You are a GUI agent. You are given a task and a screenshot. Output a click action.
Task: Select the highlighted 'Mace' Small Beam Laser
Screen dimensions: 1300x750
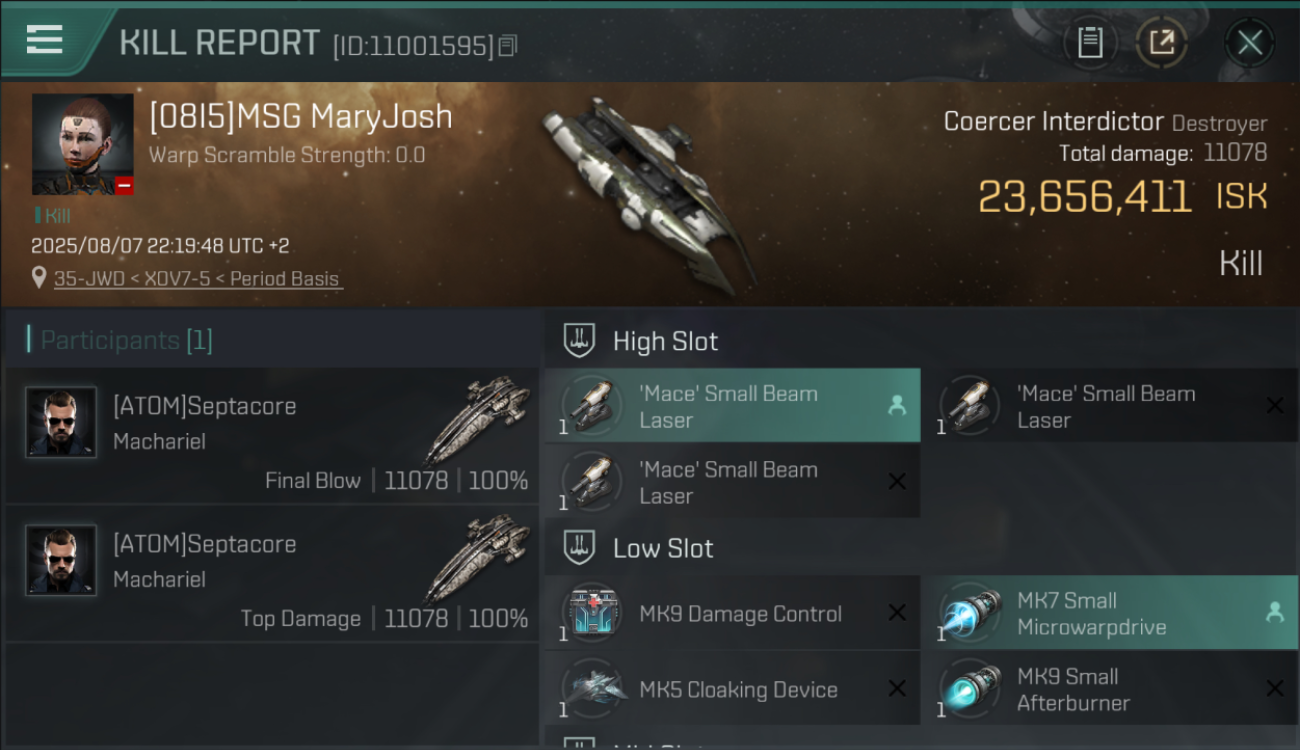(x=733, y=406)
